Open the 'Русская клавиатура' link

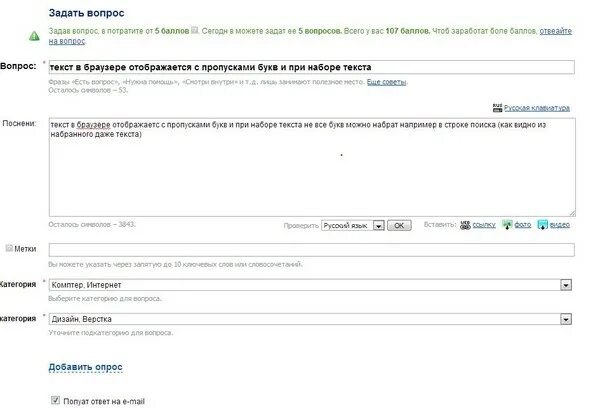537,107
